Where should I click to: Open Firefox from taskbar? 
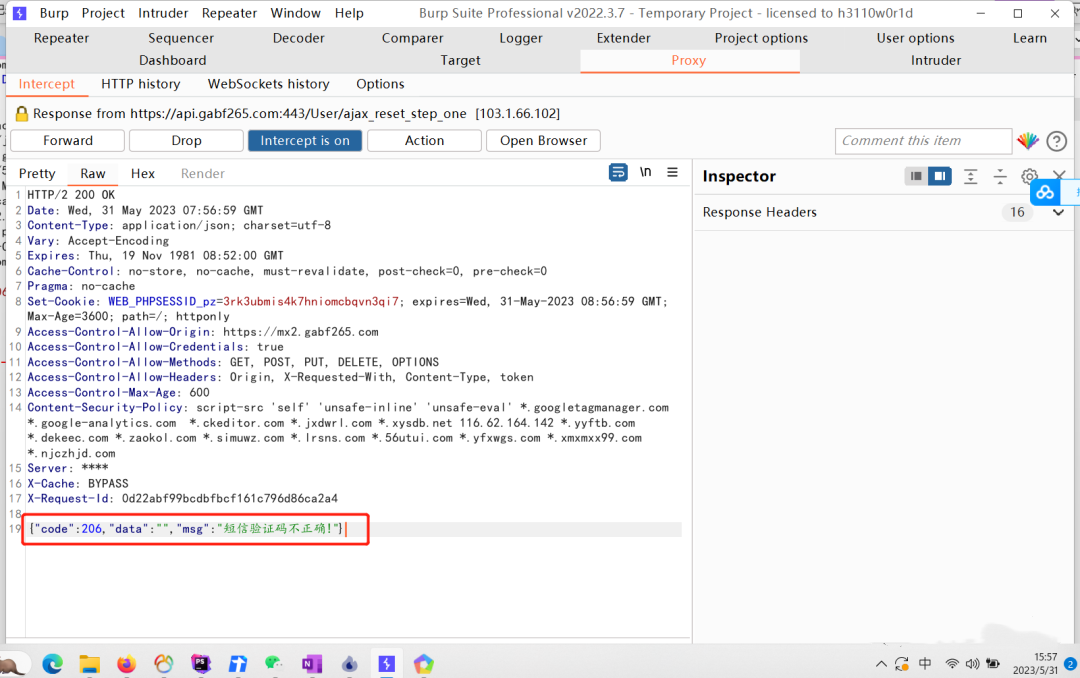coord(127,664)
